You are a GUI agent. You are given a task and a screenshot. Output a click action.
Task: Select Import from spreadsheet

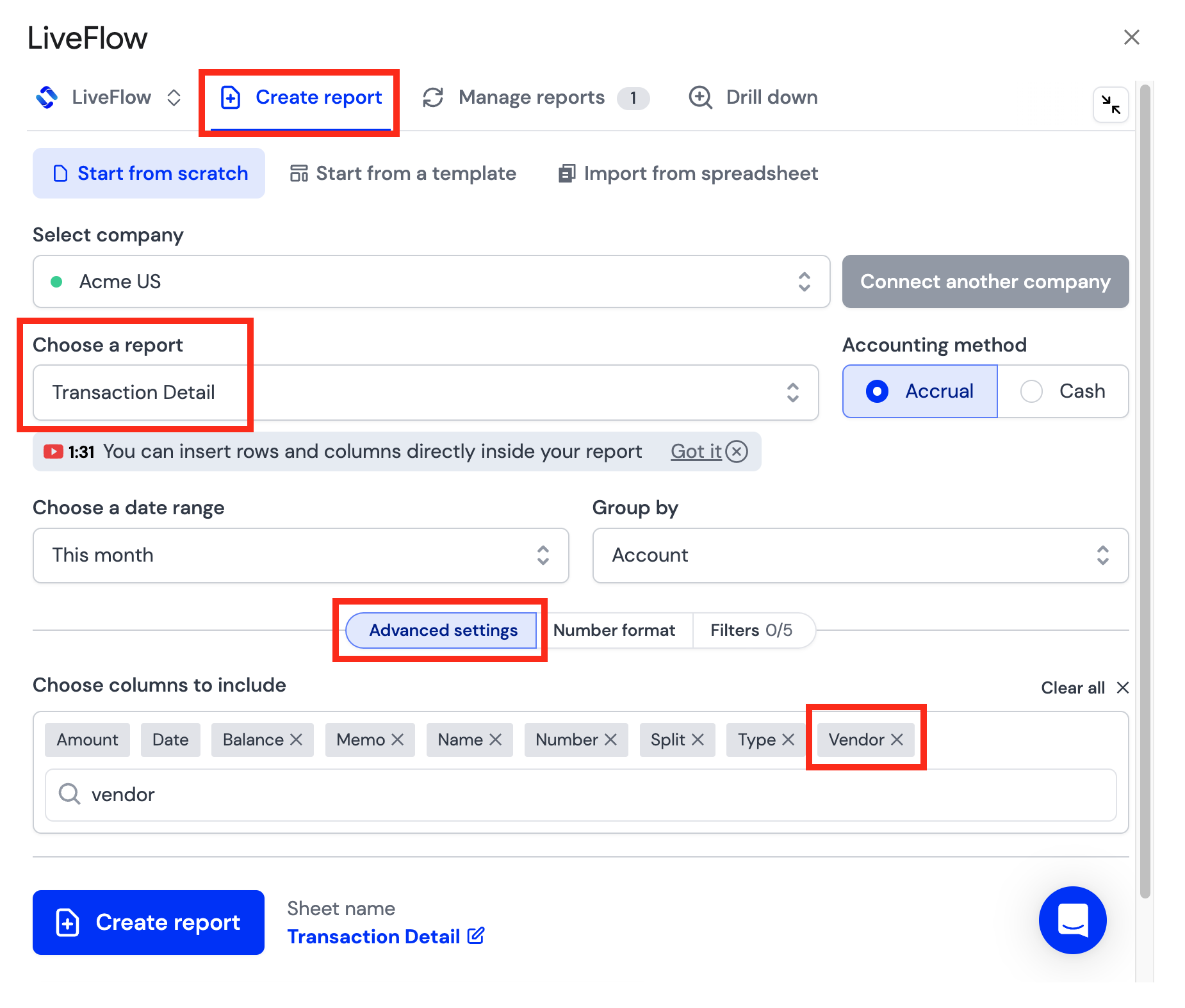click(688, 173)
